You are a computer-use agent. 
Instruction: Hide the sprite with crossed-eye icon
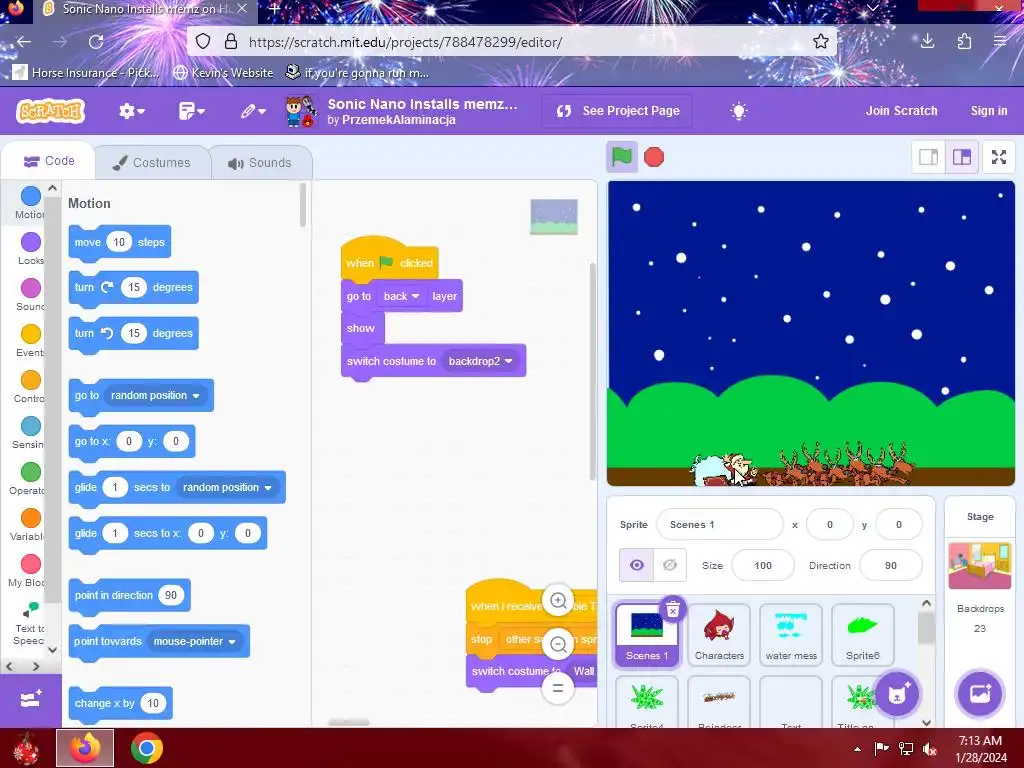coord(669,565)
